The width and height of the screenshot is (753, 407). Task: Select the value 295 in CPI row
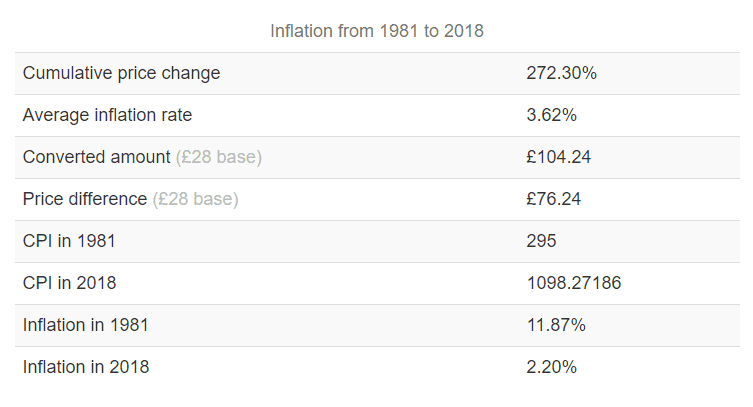[540, 241]
